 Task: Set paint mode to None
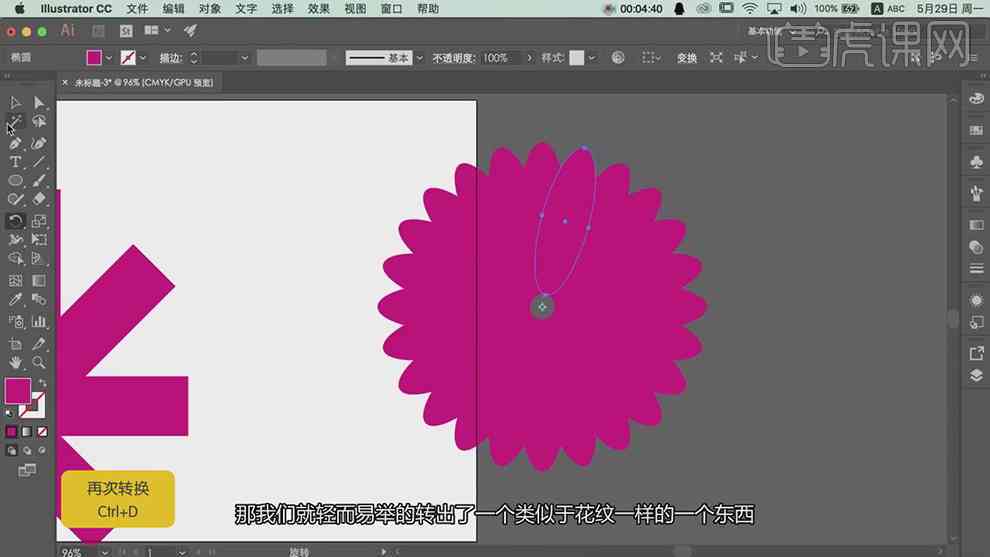[42, 432]
